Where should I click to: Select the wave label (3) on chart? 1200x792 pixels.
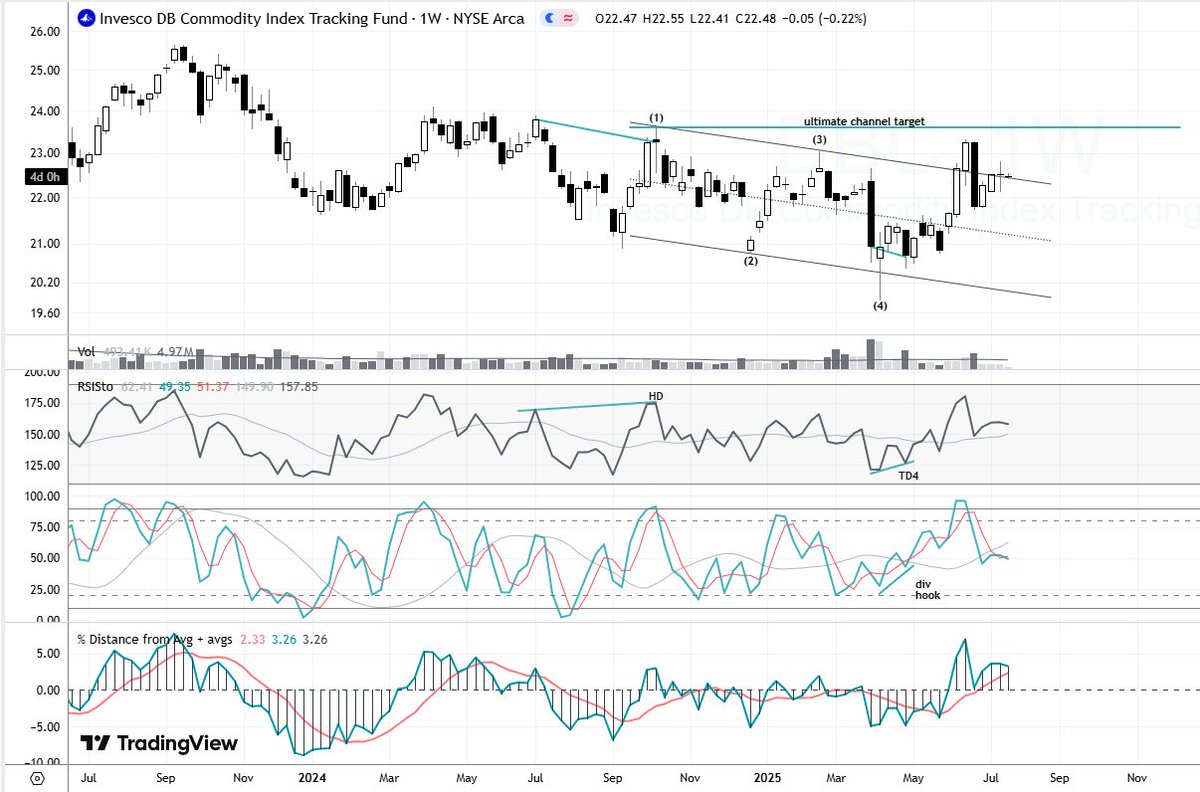819,139
